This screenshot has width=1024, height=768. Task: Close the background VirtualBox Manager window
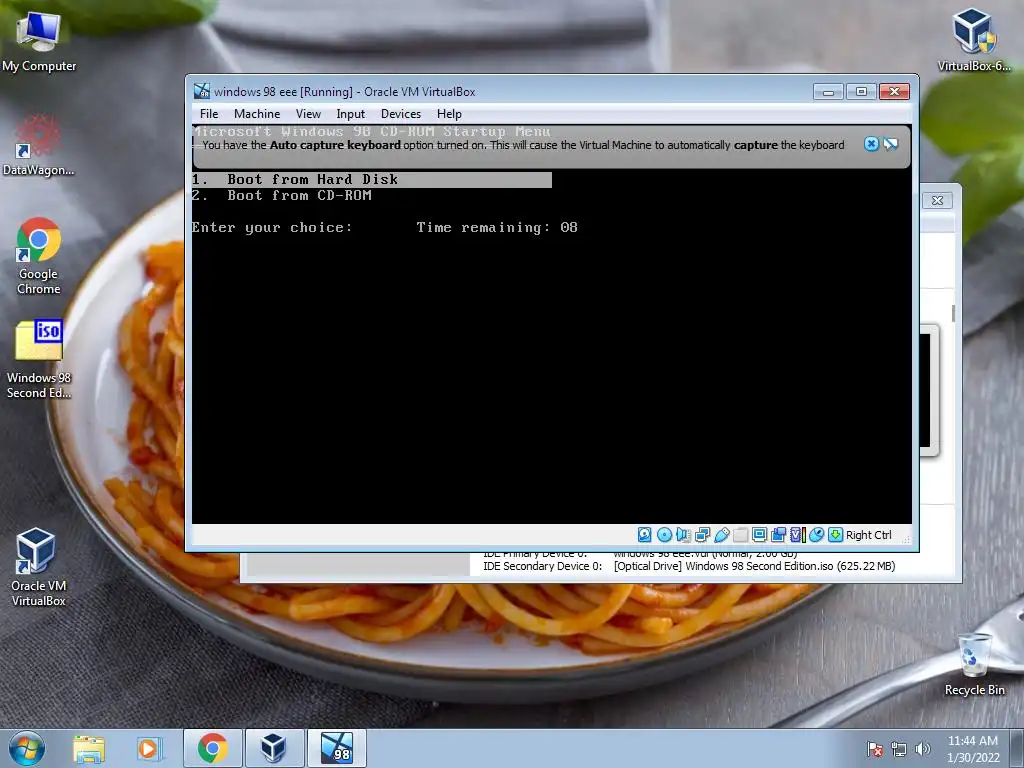coord(938,200)
